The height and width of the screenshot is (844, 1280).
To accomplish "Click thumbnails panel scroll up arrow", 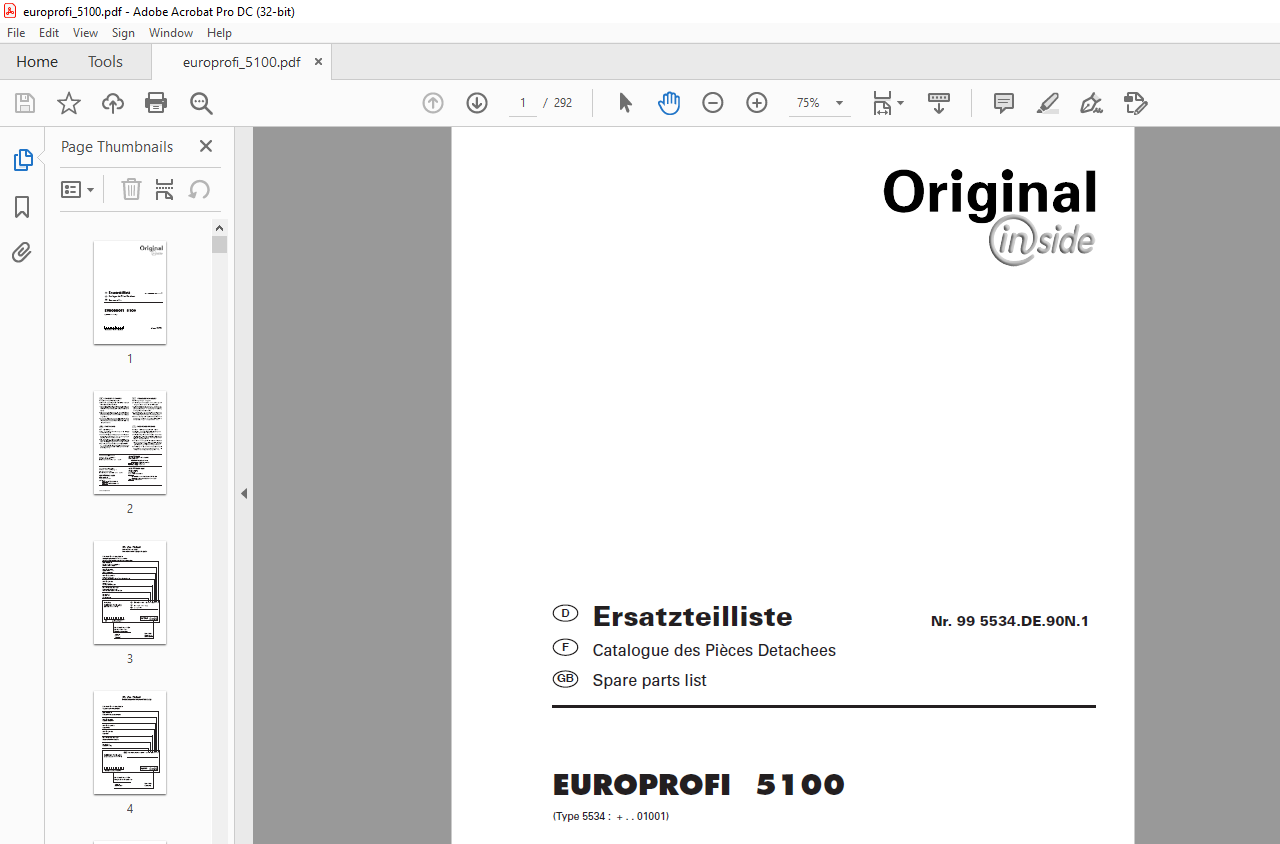I will (x=220, y=227).
